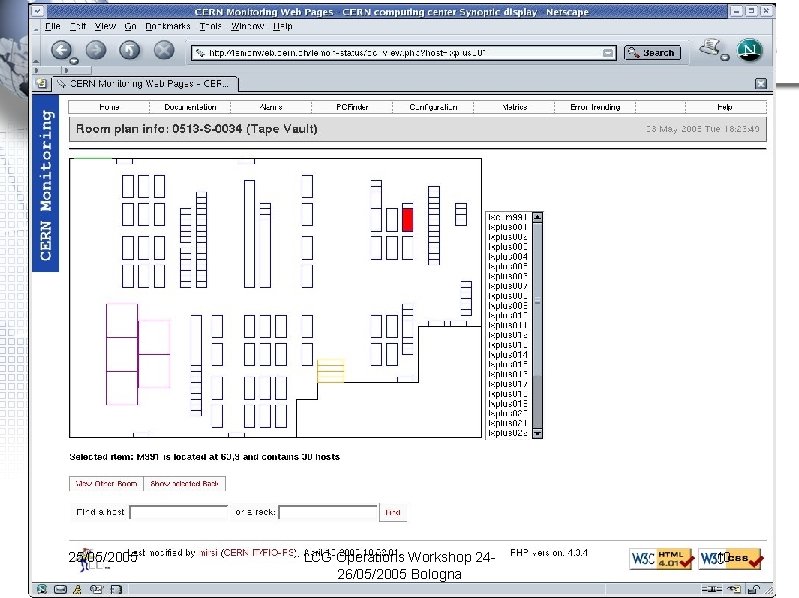Click the Navigator icon in status bar
Image resolution: width=799 pixels, height=598 pixels.
click(x=42, y=589)
